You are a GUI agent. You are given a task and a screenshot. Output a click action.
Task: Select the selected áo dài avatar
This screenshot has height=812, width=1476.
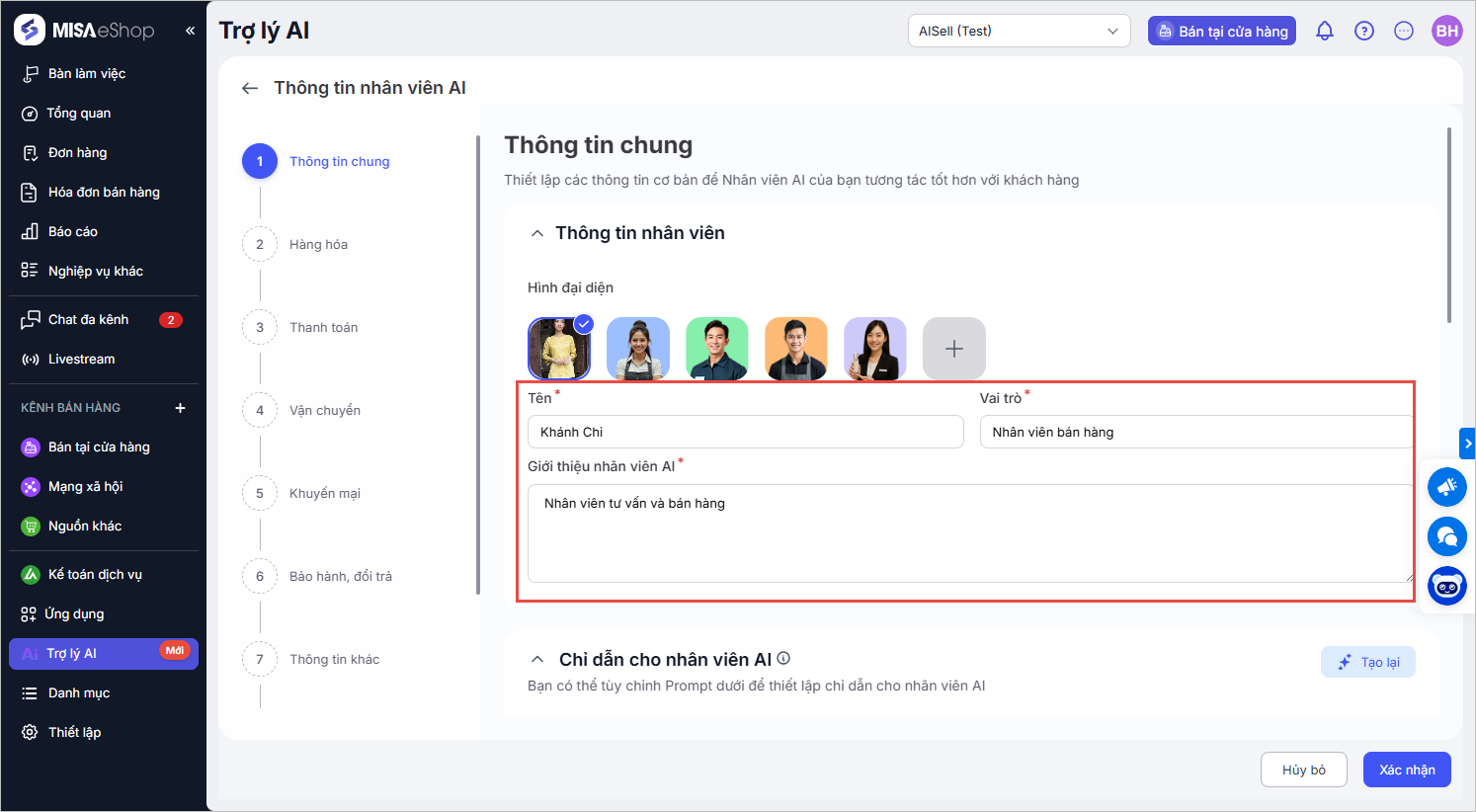pyautogui.click(x=558, y=349)
